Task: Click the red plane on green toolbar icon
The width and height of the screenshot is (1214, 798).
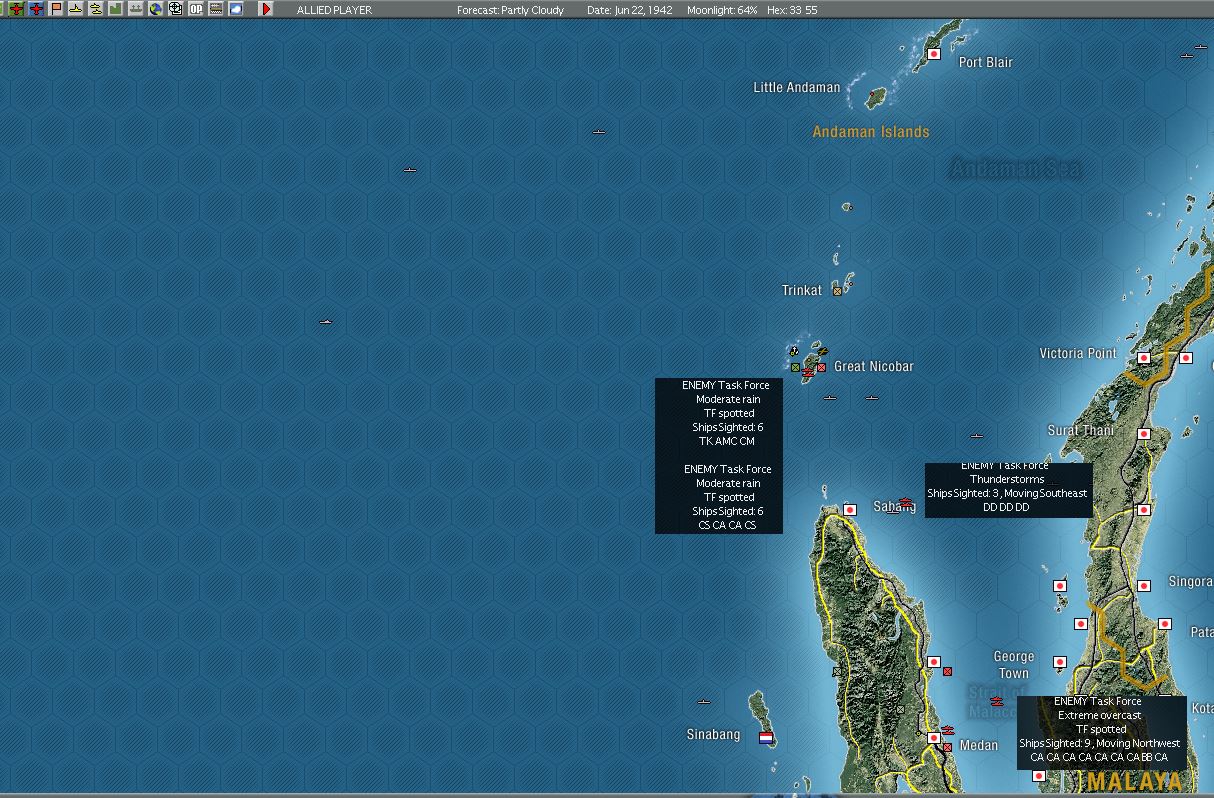Action: (x=16, y=9)
